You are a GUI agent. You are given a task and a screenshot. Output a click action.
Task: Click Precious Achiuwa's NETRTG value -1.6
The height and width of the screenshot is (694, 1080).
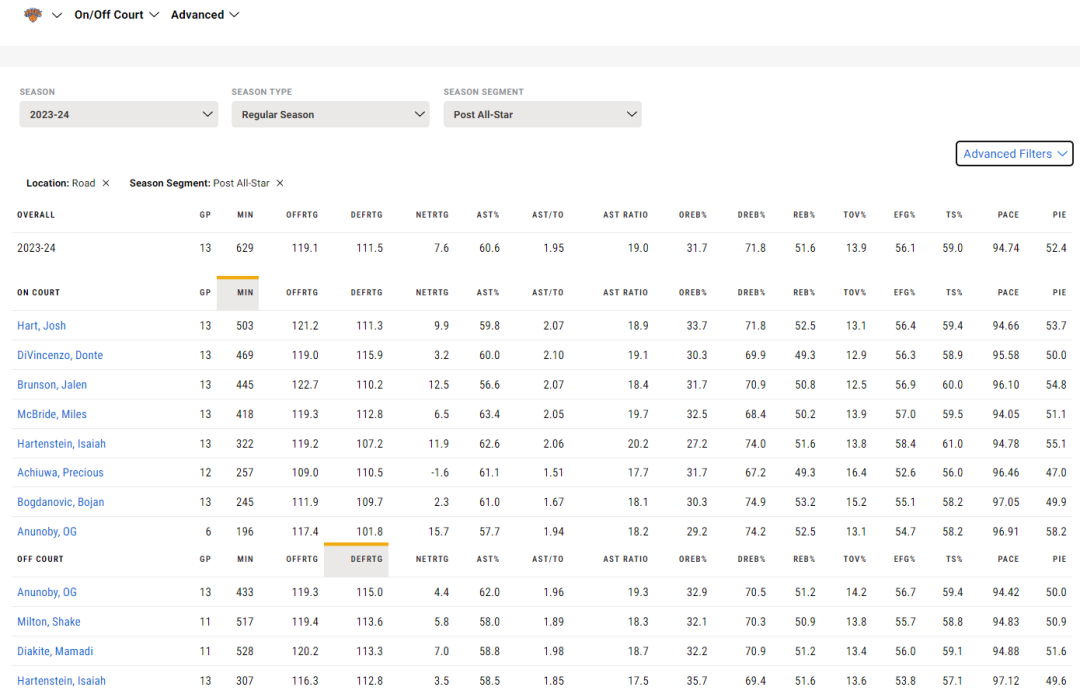439,473
